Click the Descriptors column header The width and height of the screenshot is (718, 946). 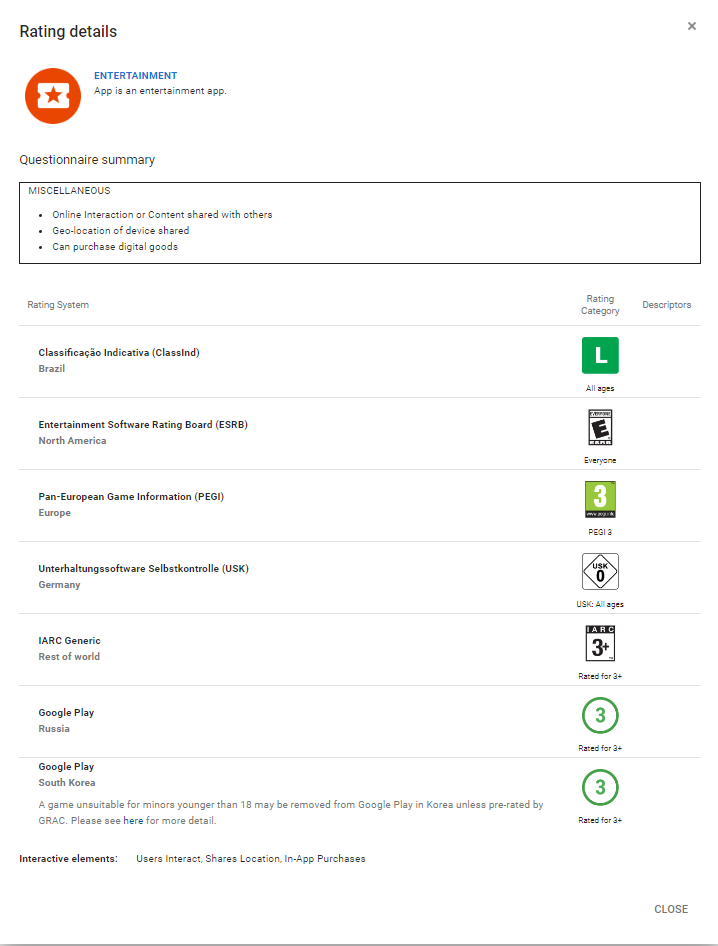[666, 305]
